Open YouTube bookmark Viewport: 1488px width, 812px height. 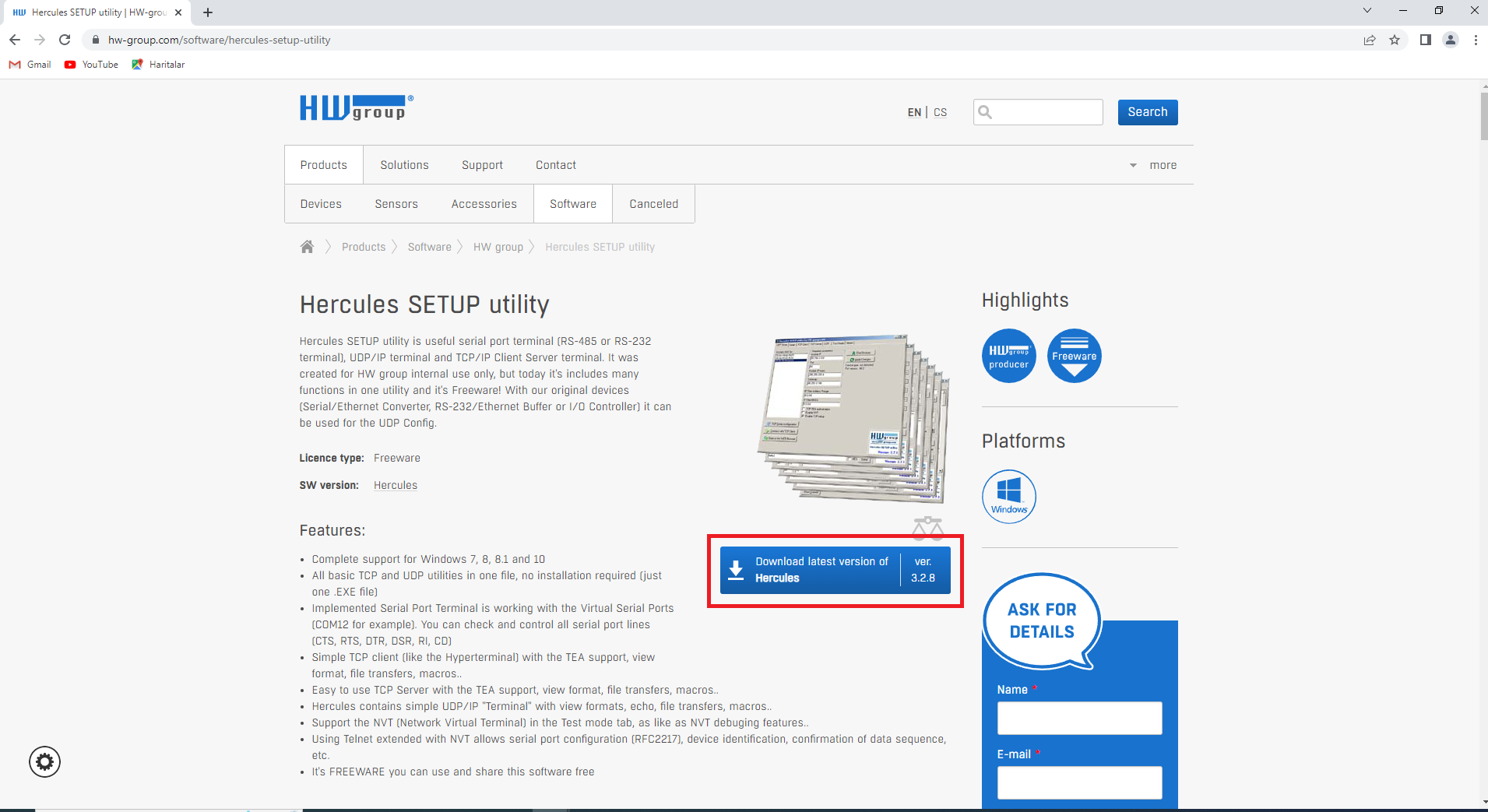92,65
